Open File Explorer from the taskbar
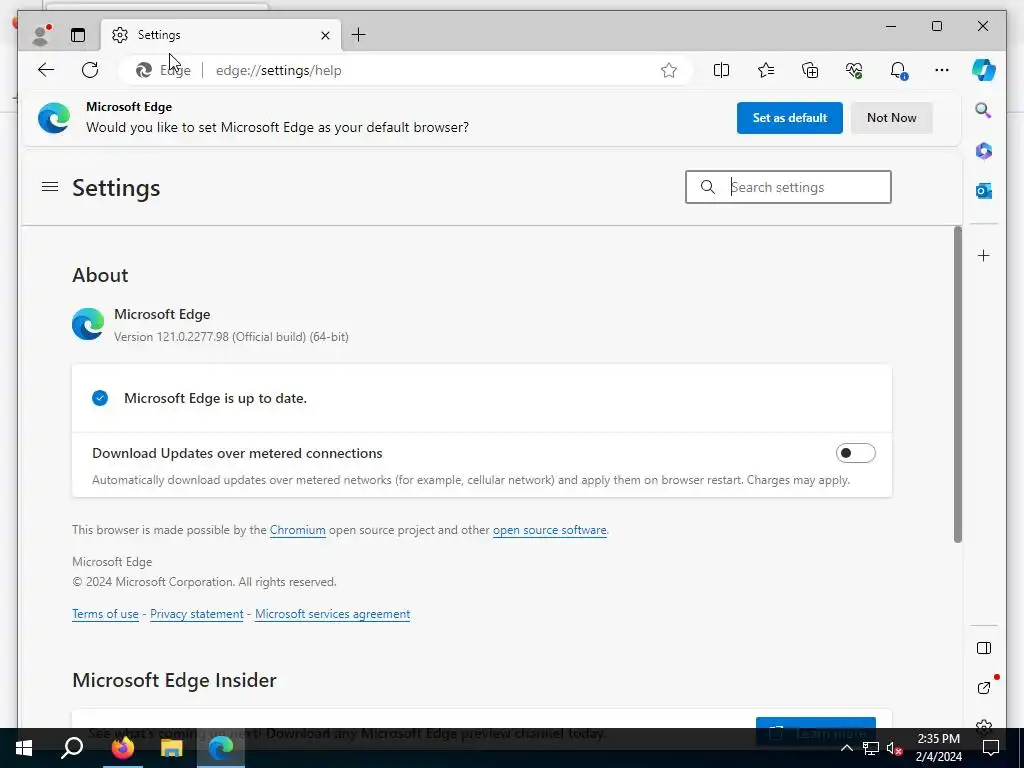 pos(172,748)
